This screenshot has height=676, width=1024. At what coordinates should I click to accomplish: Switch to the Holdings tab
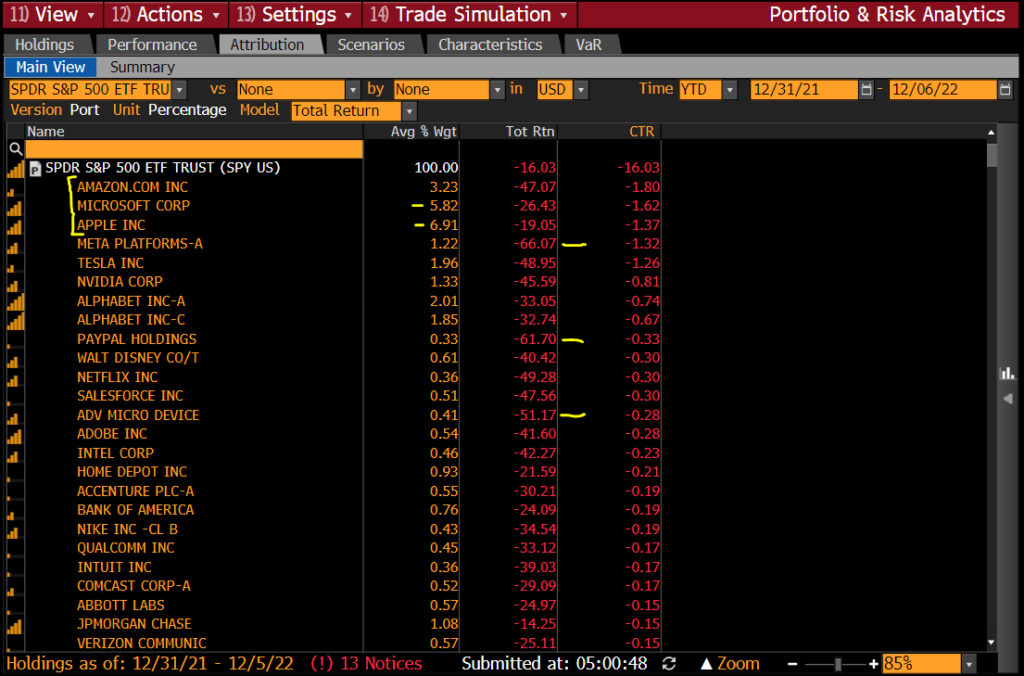coord(44,44)
